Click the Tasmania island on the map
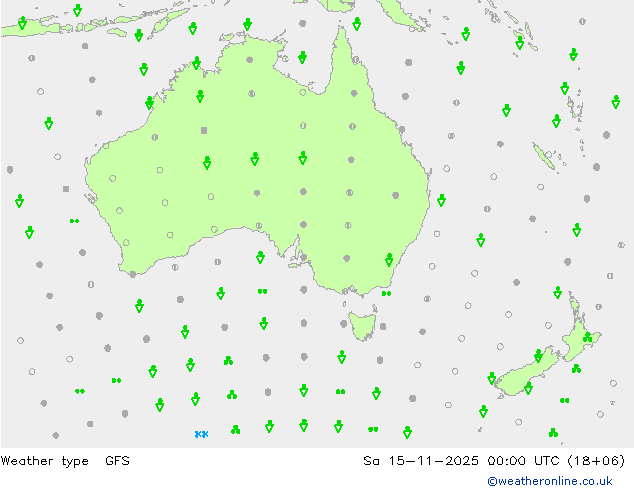Image resolution: width=634 pixels, height=490 pixels. coord(362,325)
